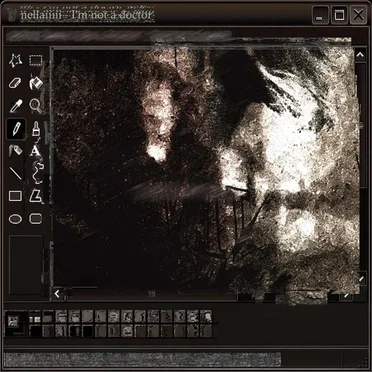Image resolution: width=372 pixels, height=372 pixels.
Task: Select the Text tool labeled A
Action: tap(35, 151)
